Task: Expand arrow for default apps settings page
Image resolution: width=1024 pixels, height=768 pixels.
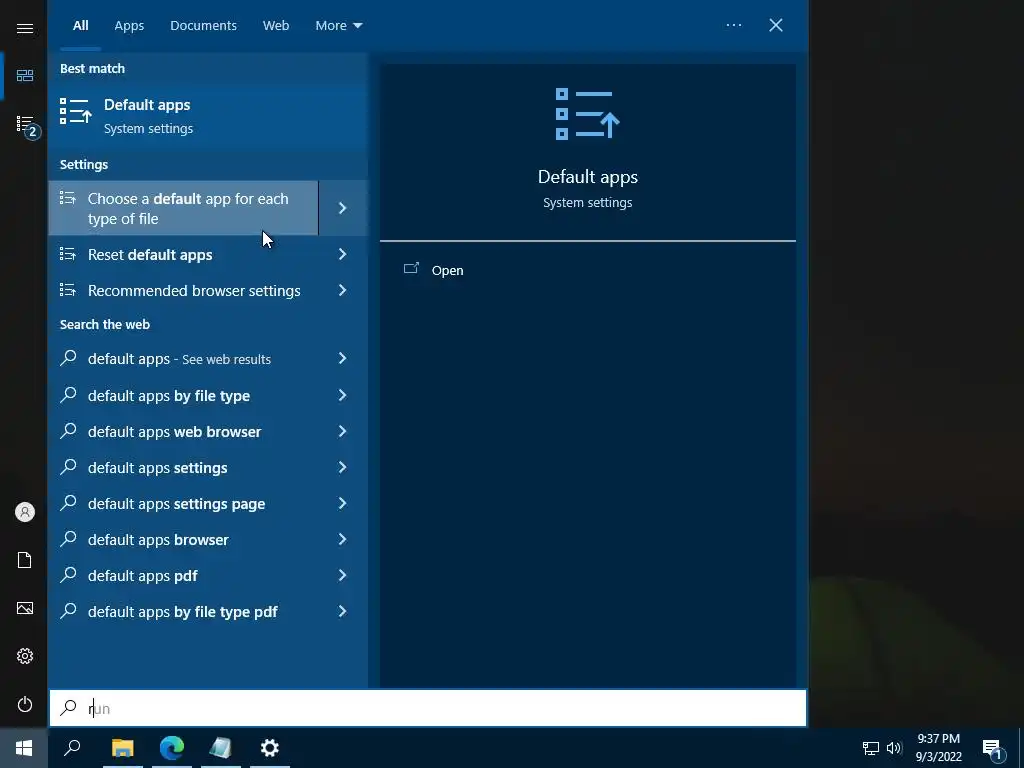Action: tap(343, 503)
